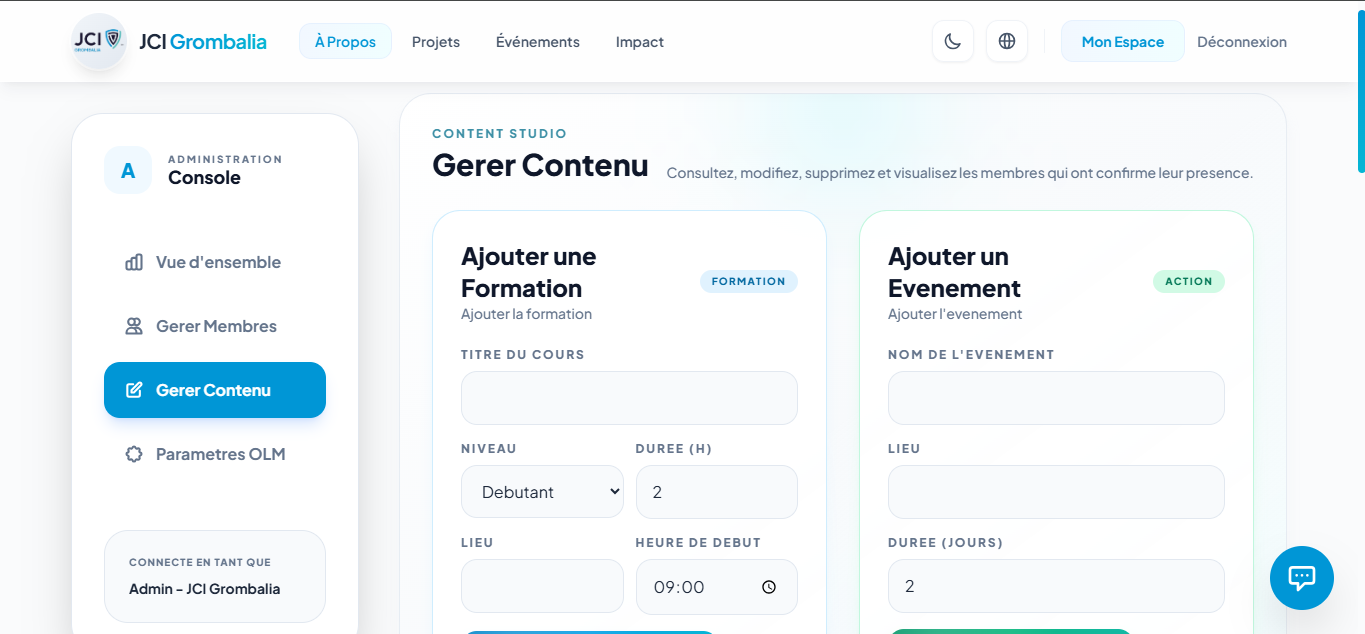Click the JCI Grombalia logo image
Viewport: 1365px width, 634px height.
pos(99,41)
